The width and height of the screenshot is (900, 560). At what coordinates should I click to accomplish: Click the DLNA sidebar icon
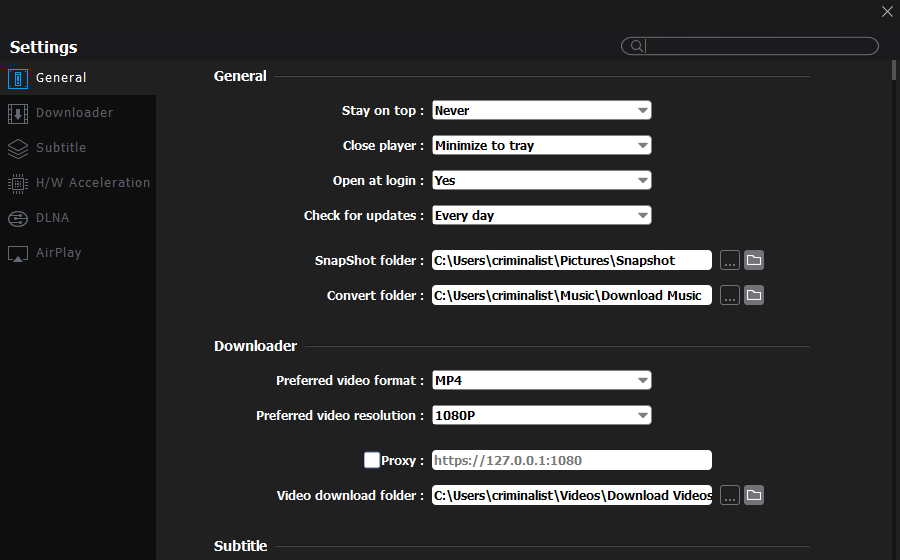17,218
